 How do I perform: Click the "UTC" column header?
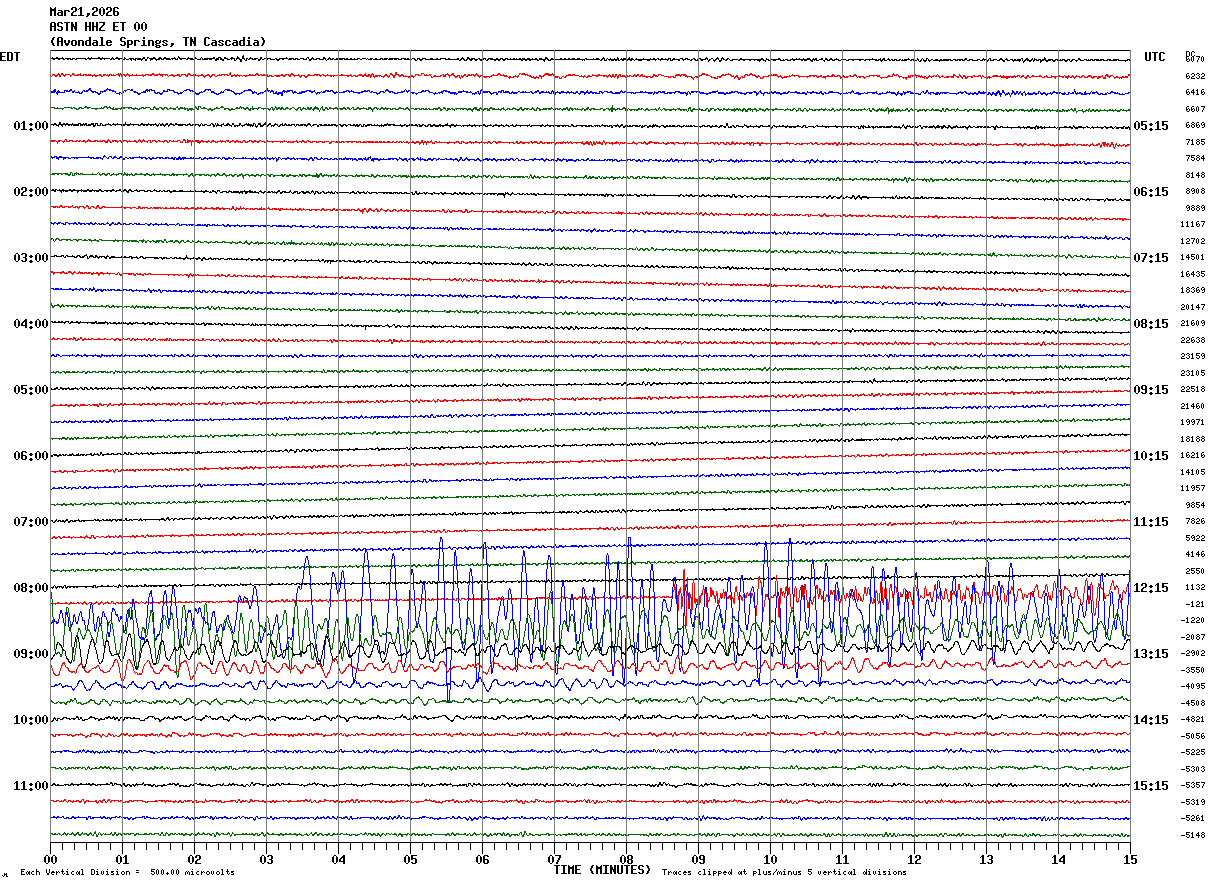(x=1155, y=57)
